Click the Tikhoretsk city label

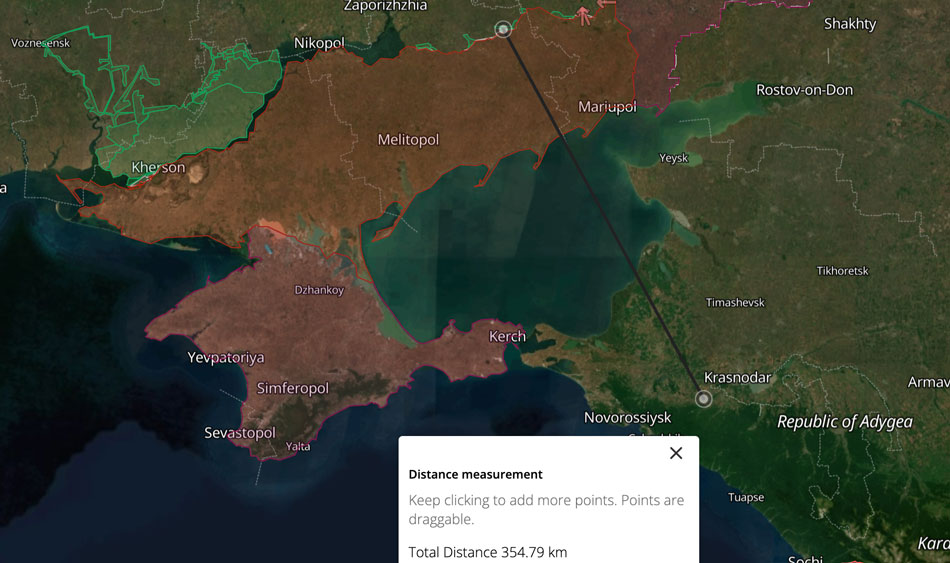click(x=843, y=271)
